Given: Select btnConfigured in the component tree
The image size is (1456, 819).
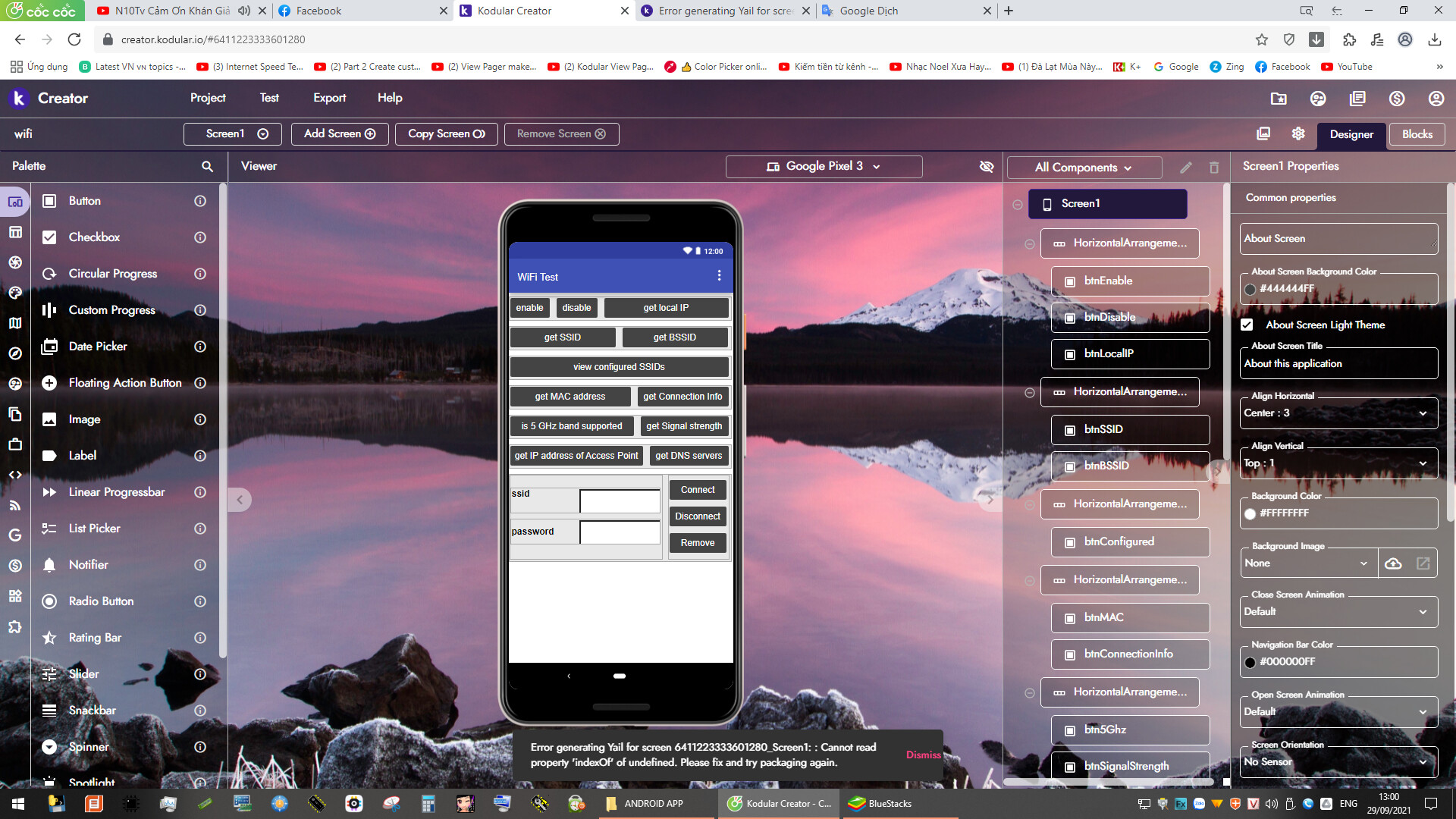Looking at the screenshot, I should (x=1130, y=542).
